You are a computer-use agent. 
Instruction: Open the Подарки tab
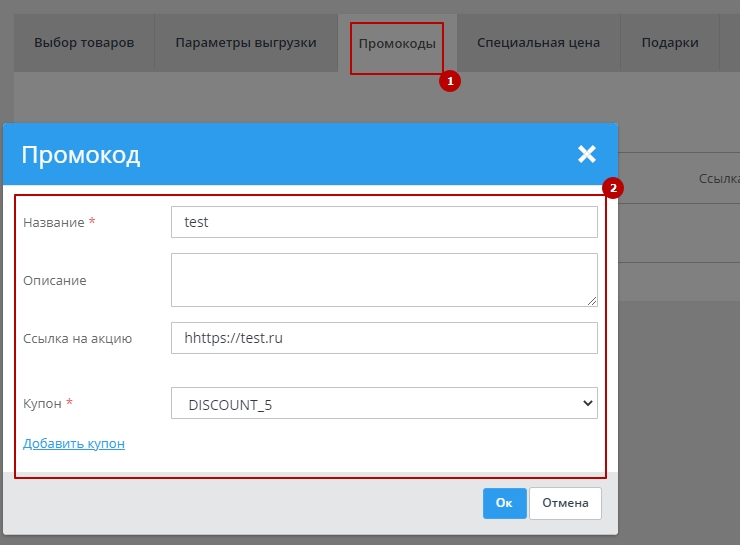click(670, 43)
